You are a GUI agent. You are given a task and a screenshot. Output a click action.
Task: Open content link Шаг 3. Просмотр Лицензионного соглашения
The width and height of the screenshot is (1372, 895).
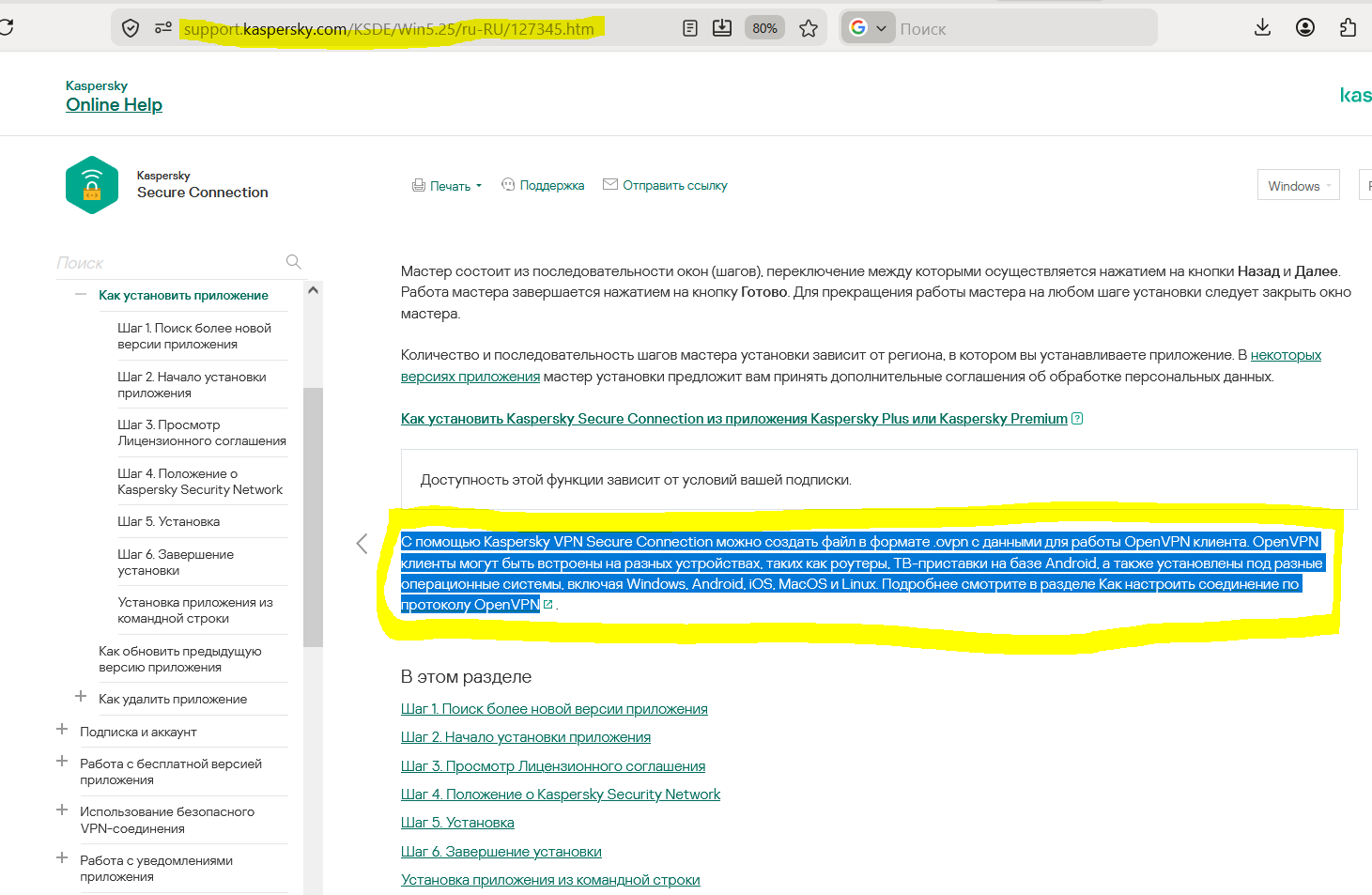tap(553, 766)
